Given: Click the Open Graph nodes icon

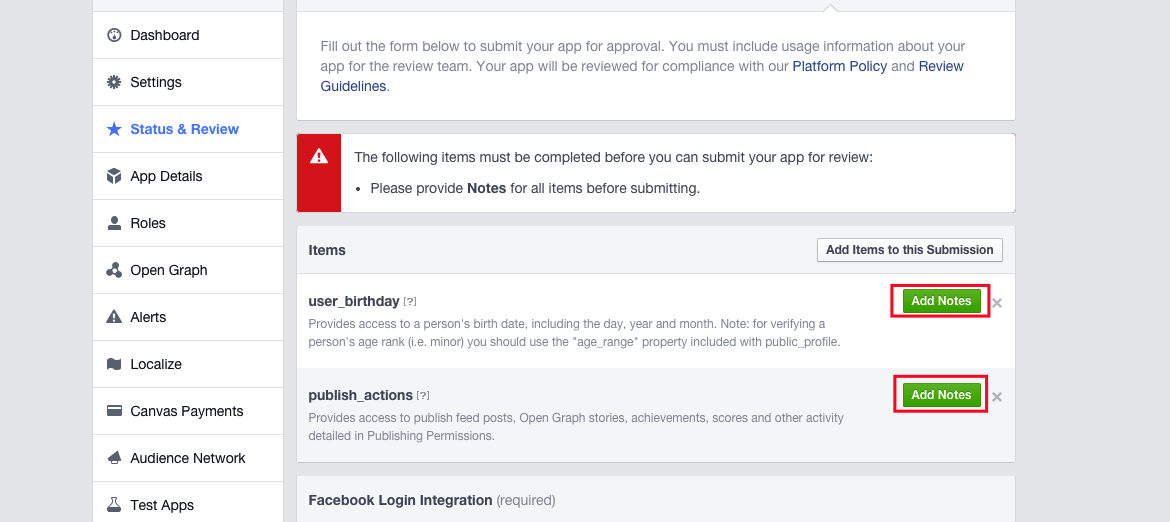Looking at the screenshot, I should [114, 270].
